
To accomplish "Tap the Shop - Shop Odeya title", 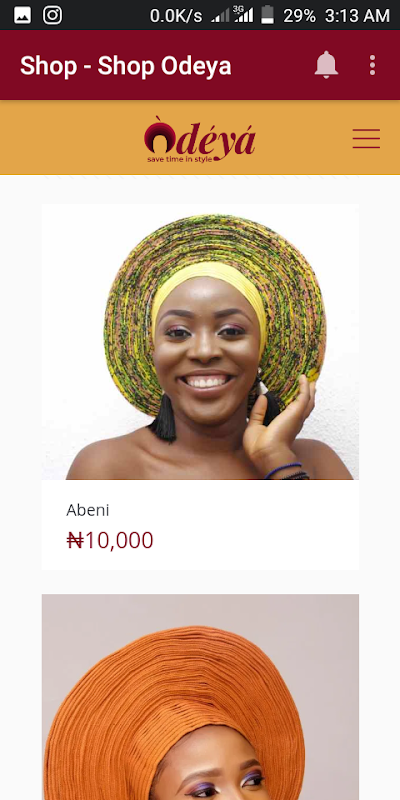I will point(126,66).
